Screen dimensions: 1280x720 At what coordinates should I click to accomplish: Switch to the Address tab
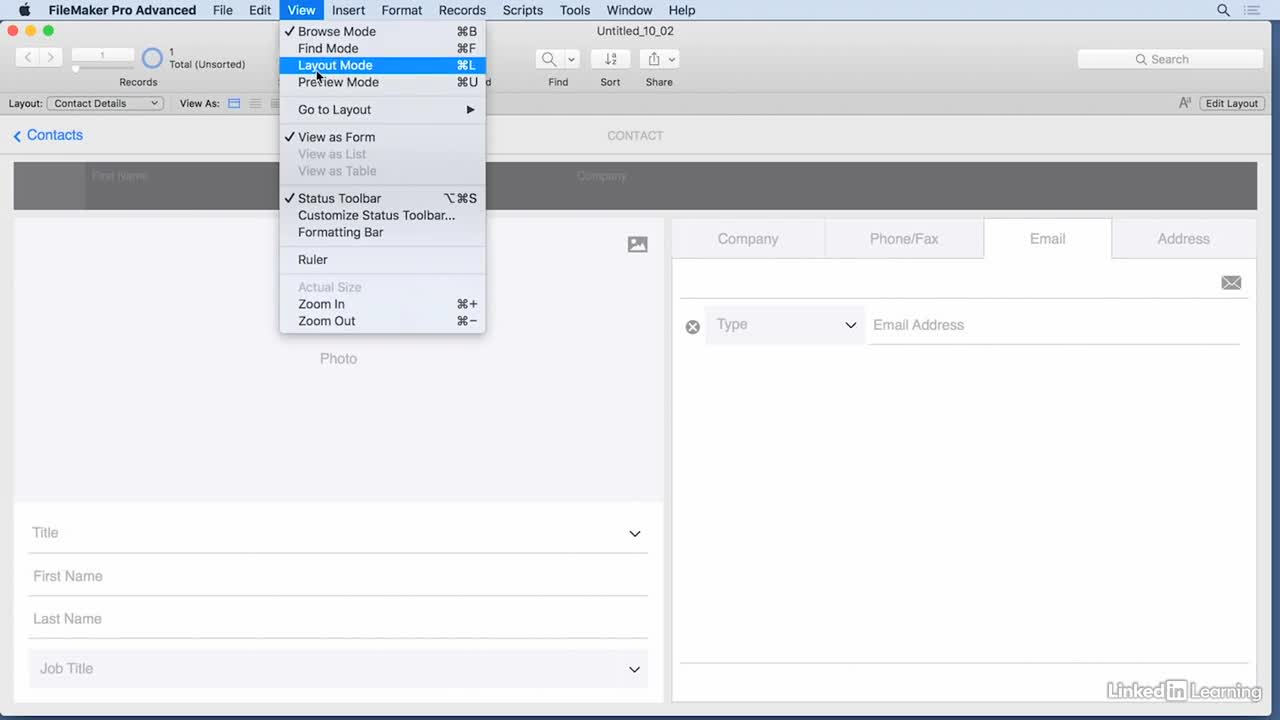1184,239
